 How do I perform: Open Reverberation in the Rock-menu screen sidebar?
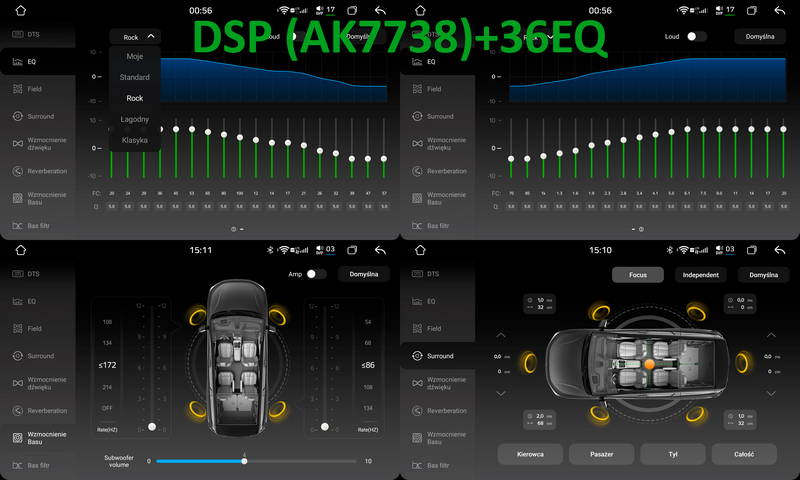(x=38, y=171)
